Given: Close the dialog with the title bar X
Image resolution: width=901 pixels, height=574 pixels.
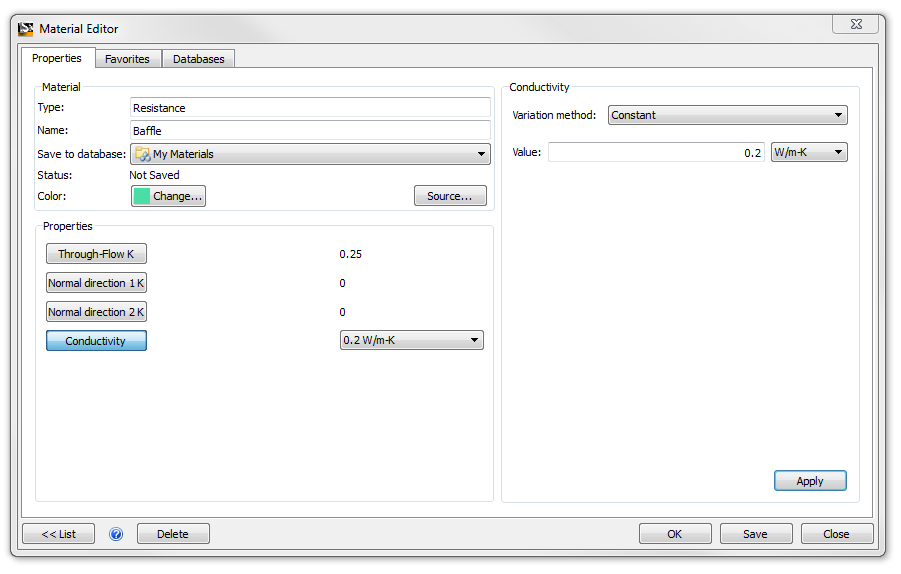Looking at the screenshot, I should (856, 24).
